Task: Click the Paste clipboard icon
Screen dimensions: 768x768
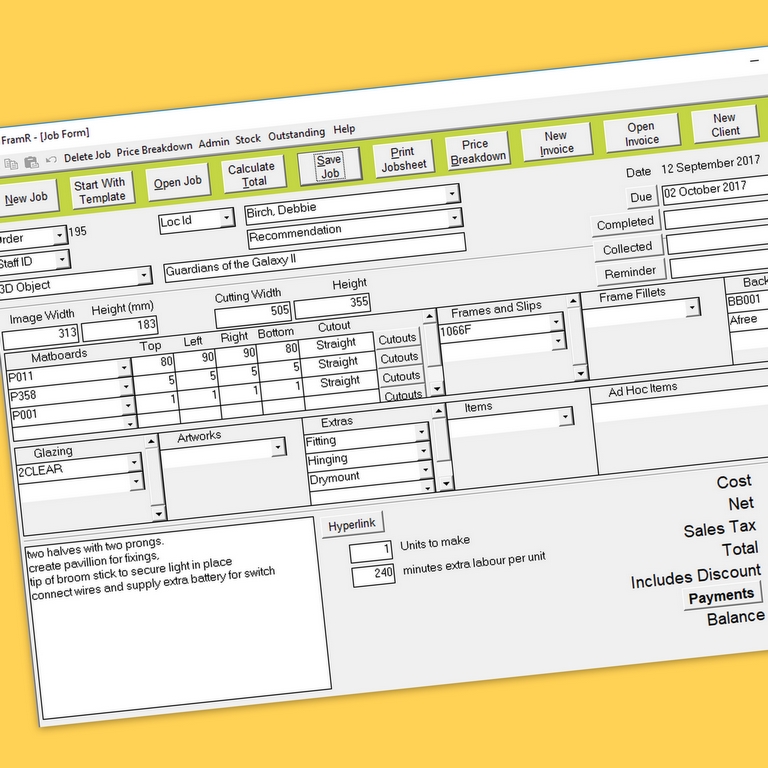Action: tap(31, 161)
